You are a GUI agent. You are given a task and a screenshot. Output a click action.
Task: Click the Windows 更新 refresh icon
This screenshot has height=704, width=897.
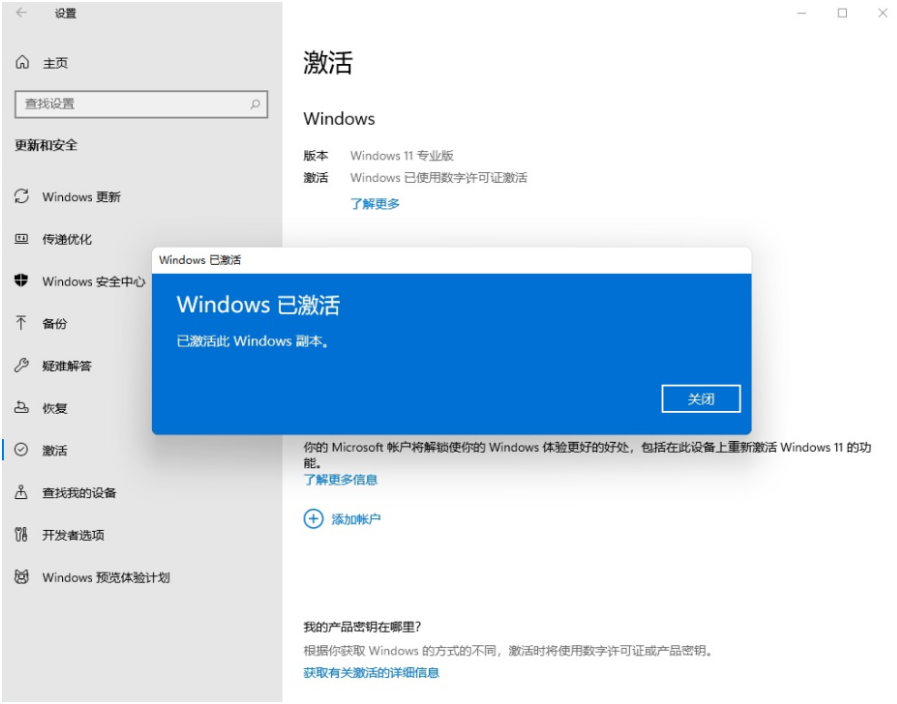[22, 196]
